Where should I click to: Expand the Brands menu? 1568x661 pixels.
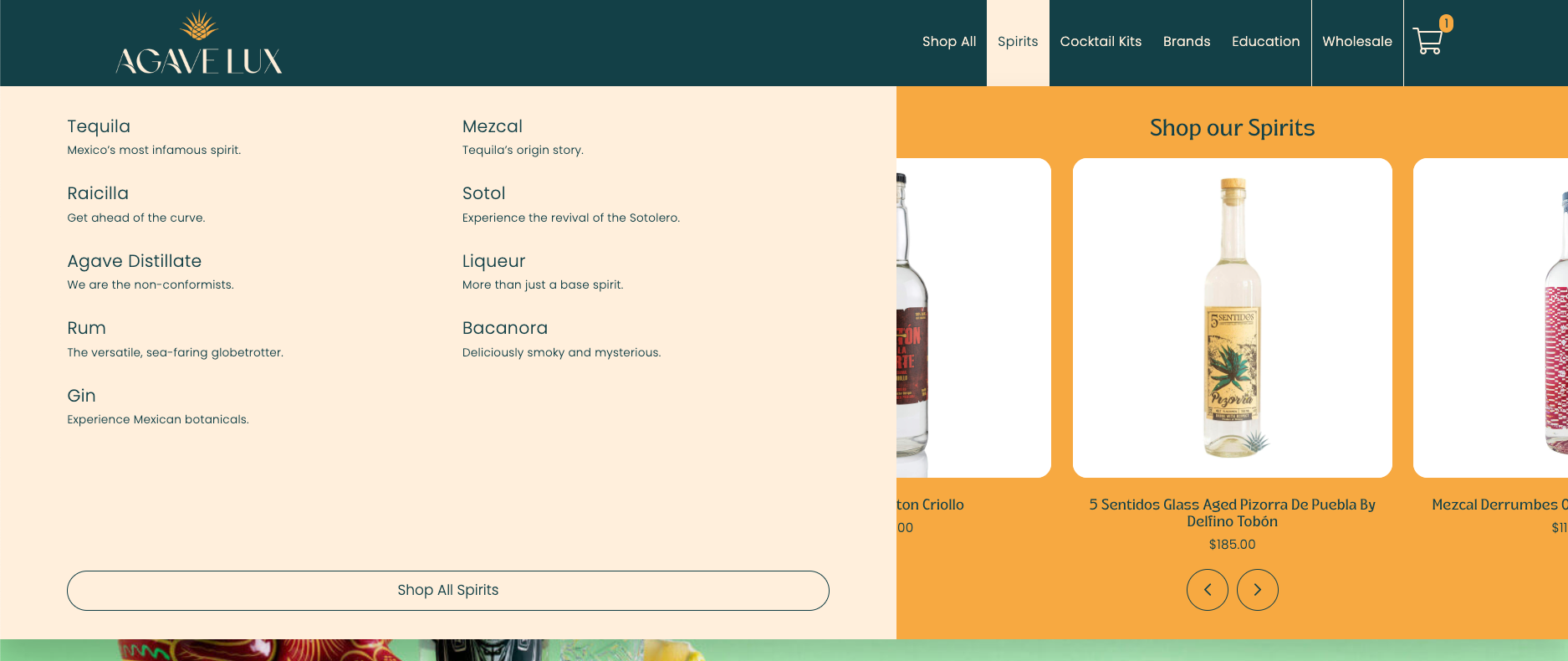[x=1186, y=42]
